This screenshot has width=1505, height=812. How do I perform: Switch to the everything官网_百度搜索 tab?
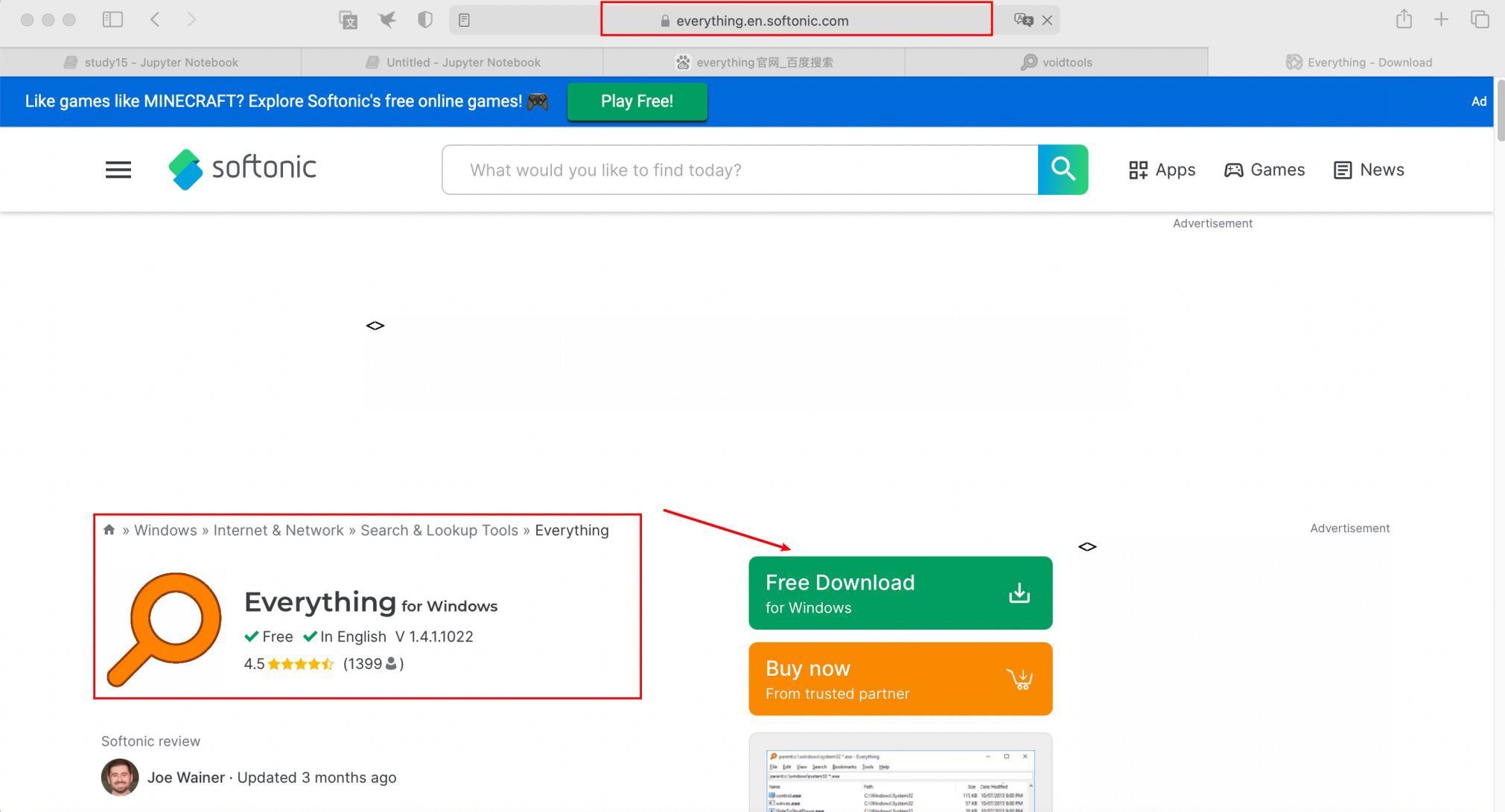(754, 62)
